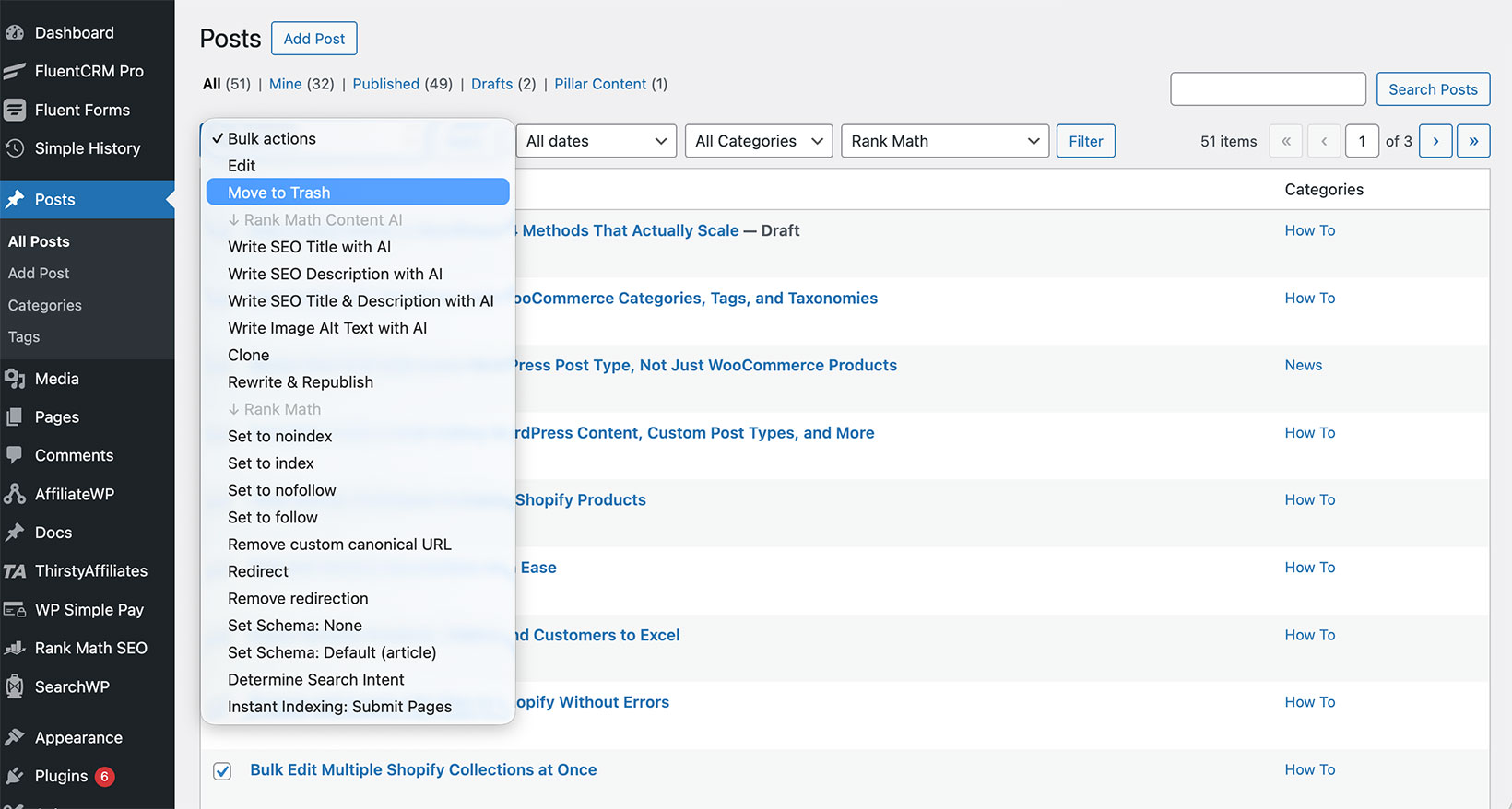Open the Dashboard gauge icon
Screen dimensions: 1512x809
point(15,32)
